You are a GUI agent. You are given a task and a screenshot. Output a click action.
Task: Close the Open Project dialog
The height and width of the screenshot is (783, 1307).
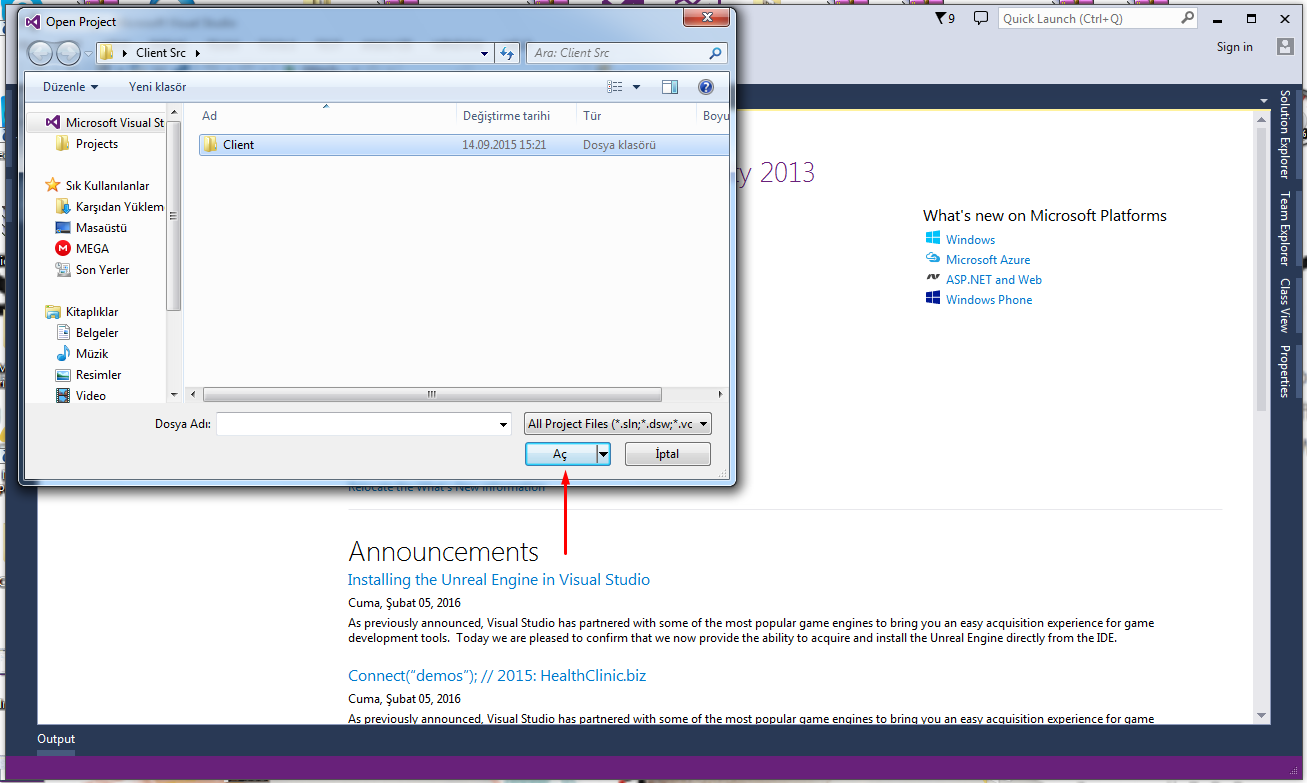[707, 19]
